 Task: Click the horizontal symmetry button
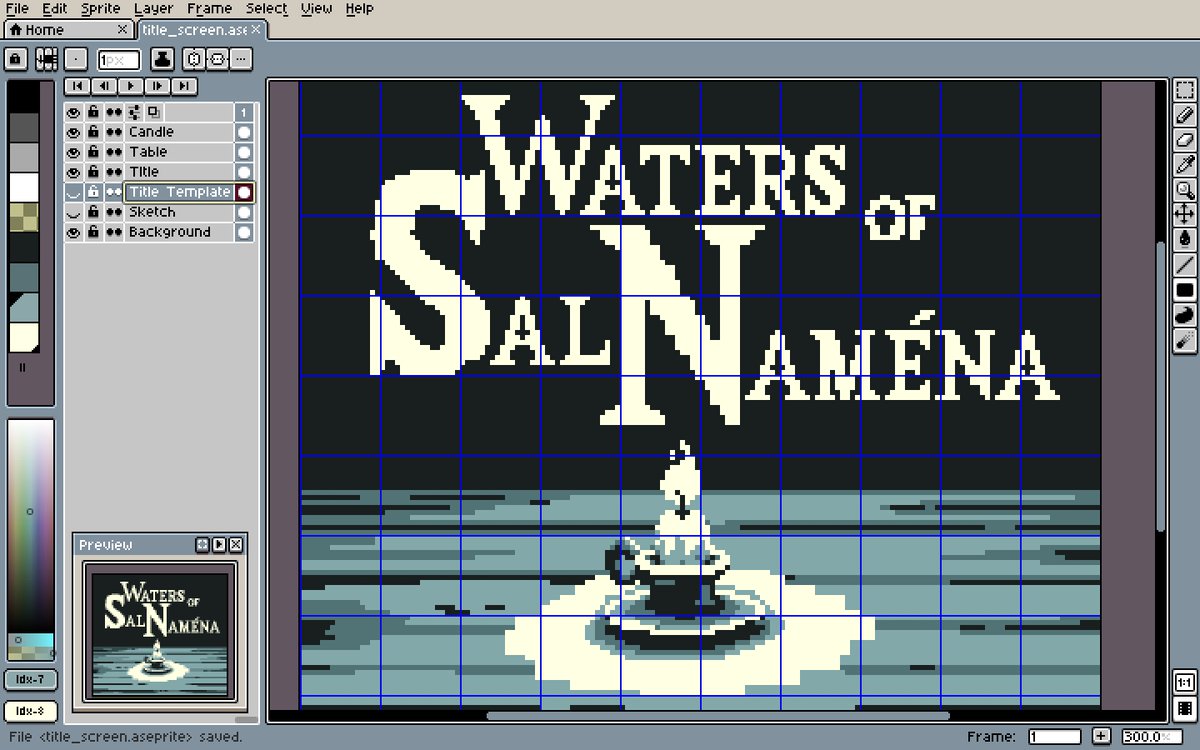click(x=194, y=59)
